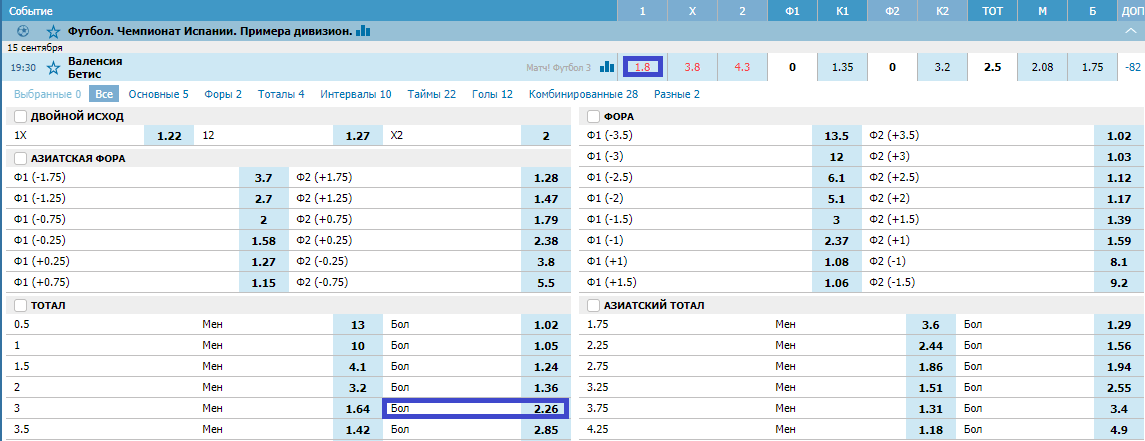Select total 3 over odds 2.26

(545, 409)
